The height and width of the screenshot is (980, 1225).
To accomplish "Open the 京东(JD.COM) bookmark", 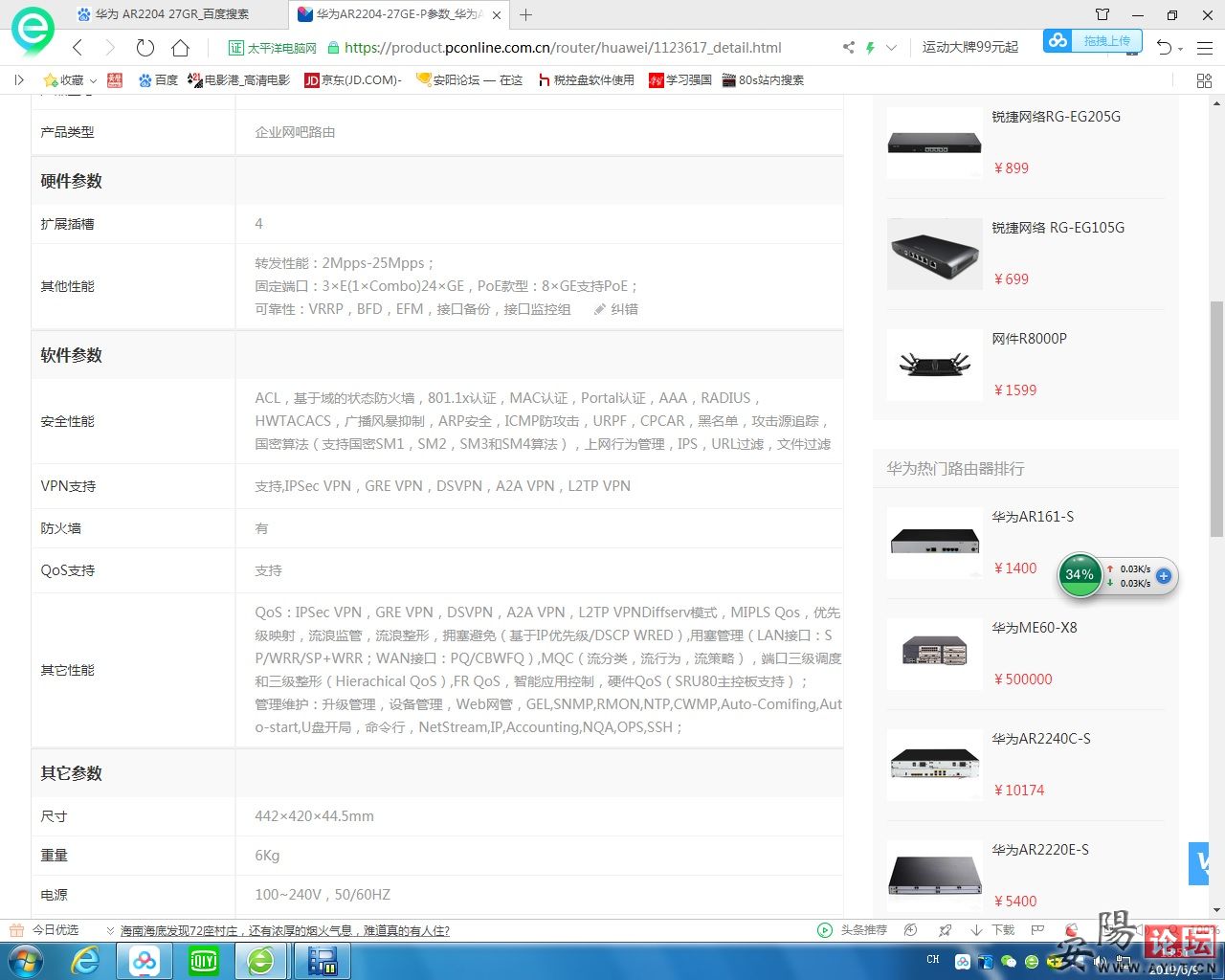I will coord(353,80).
